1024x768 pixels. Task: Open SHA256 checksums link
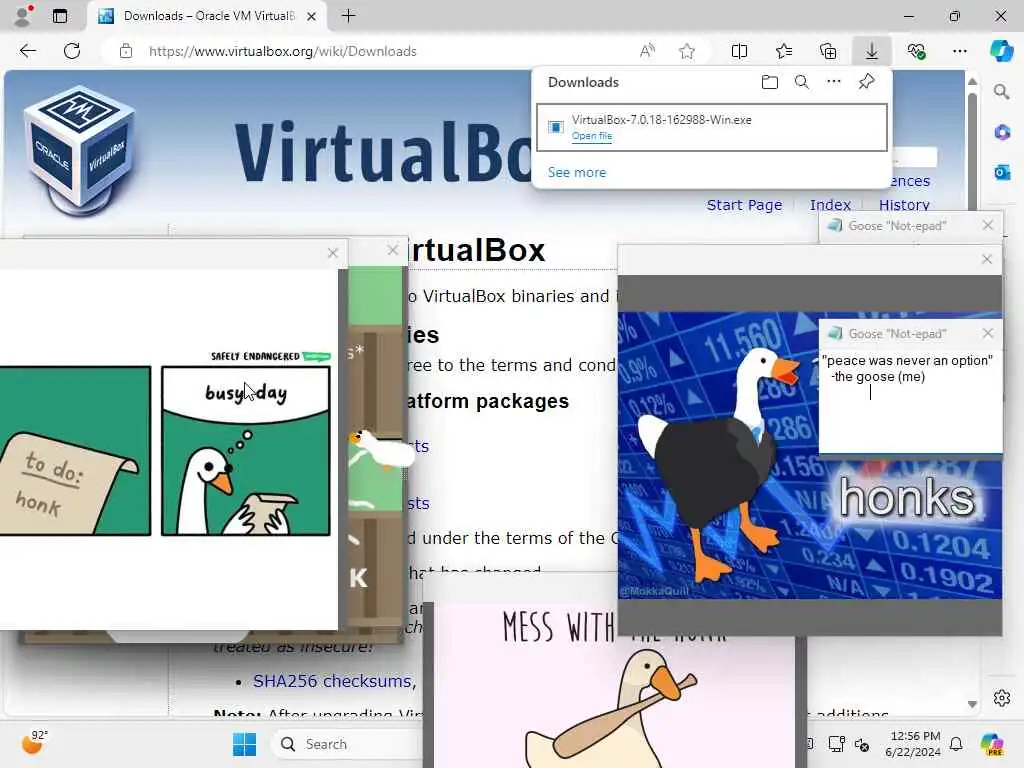click(332, 681)
